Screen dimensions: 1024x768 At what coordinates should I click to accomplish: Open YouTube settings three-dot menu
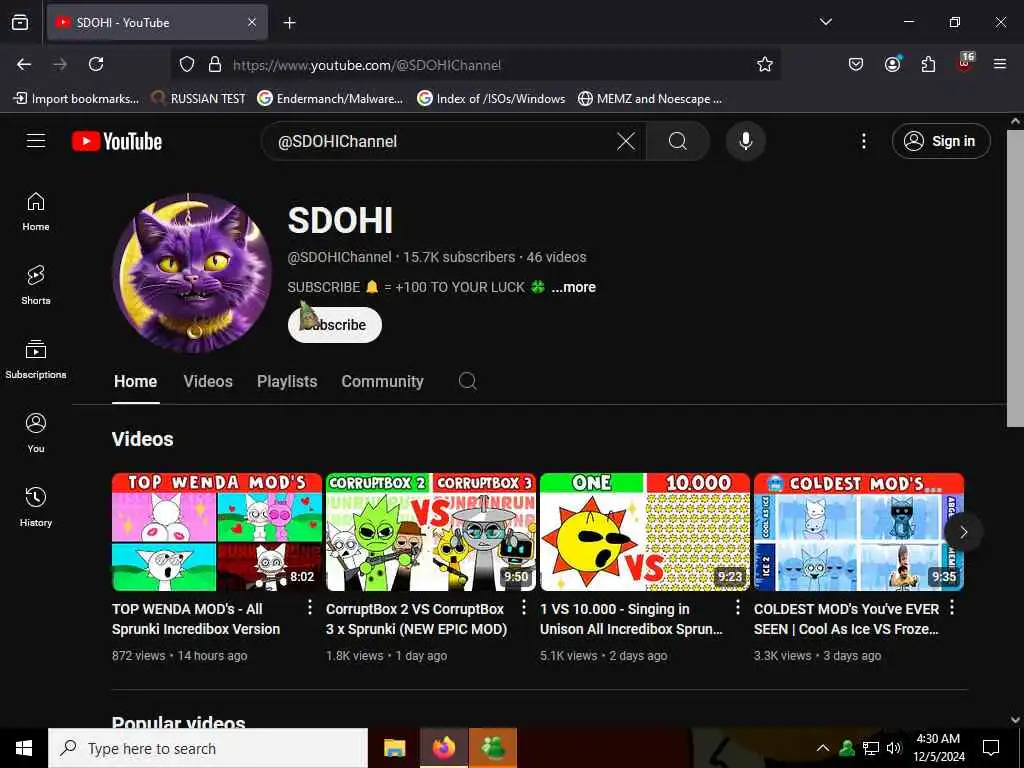[x=863, y=141]
